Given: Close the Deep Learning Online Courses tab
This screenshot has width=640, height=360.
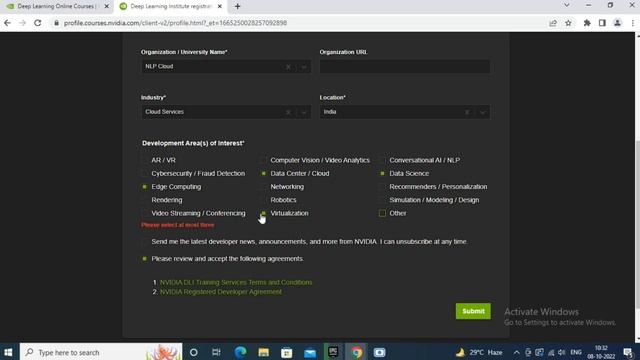Looking at the screenshot, I should [x=107, y=6].
